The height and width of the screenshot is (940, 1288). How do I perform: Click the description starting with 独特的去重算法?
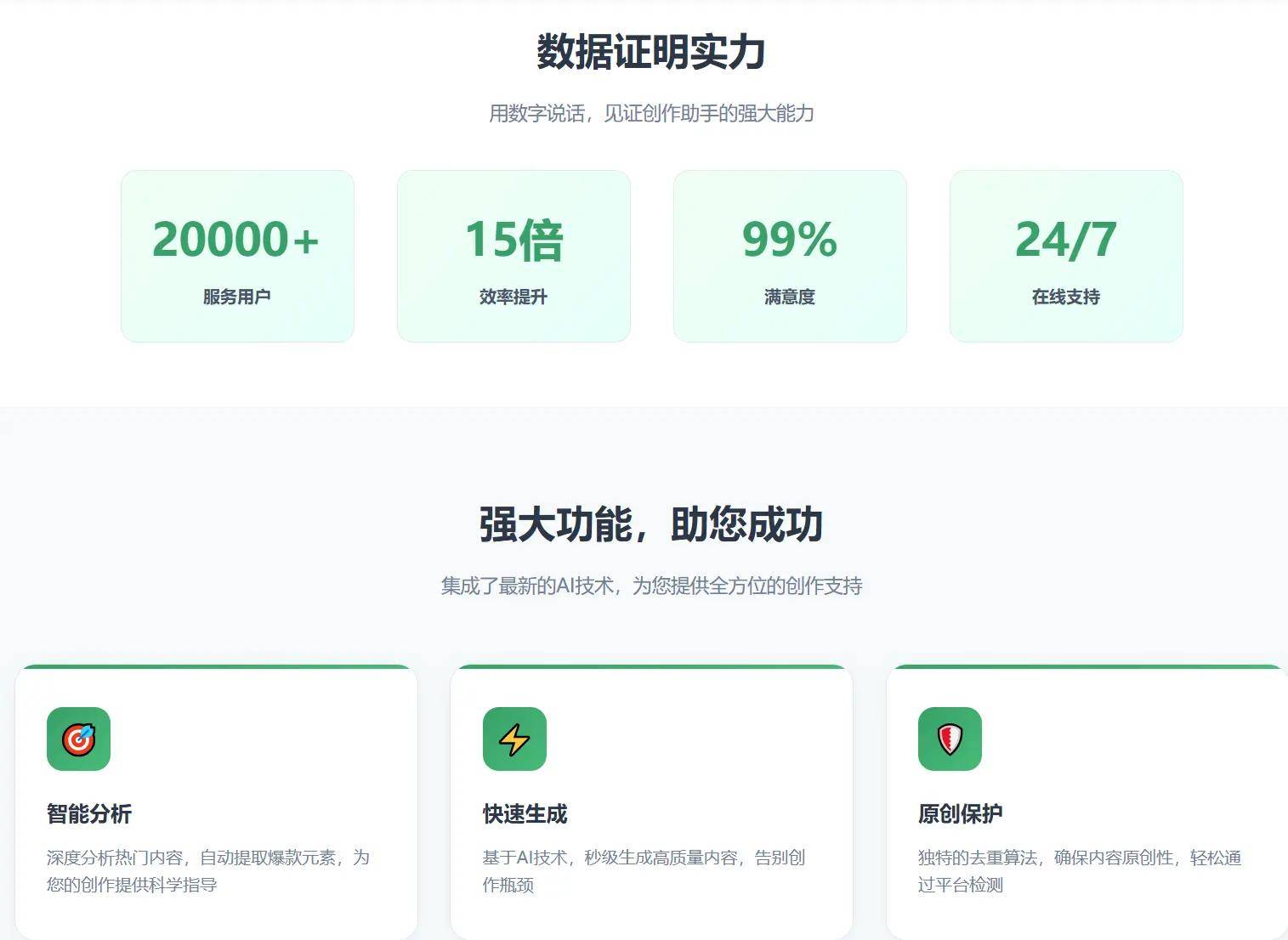(x=1079, y=870)
